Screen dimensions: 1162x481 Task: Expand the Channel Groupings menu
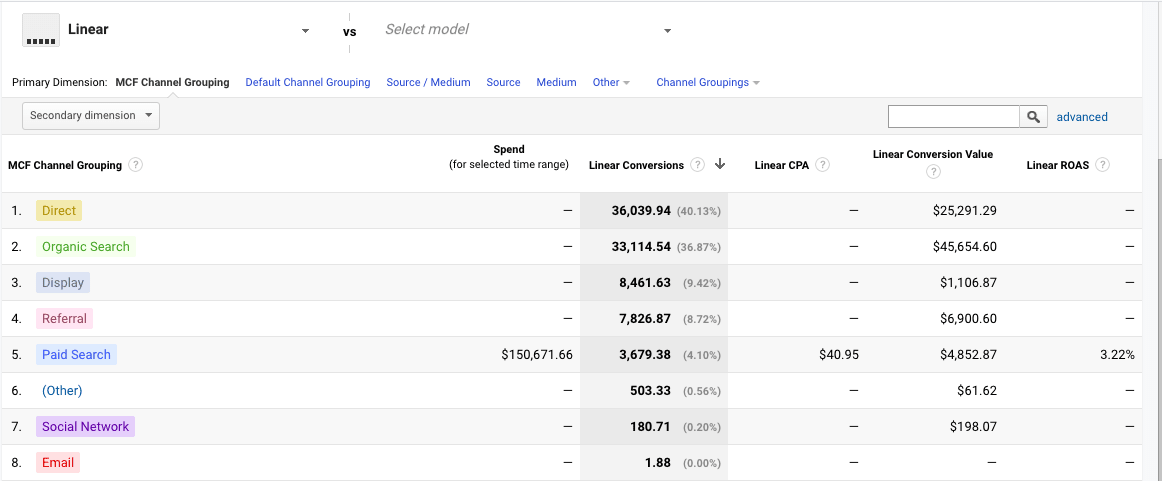[x=708, y=82]
